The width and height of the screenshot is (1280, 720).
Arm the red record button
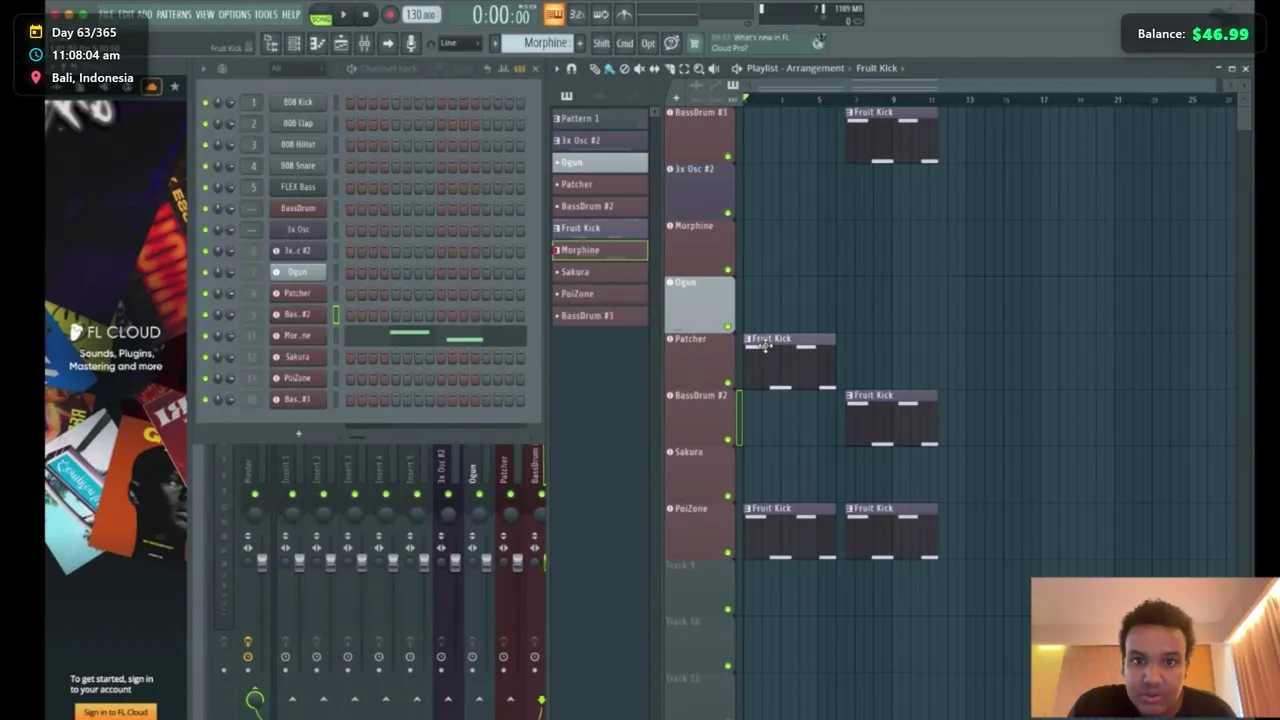[390, 15]
